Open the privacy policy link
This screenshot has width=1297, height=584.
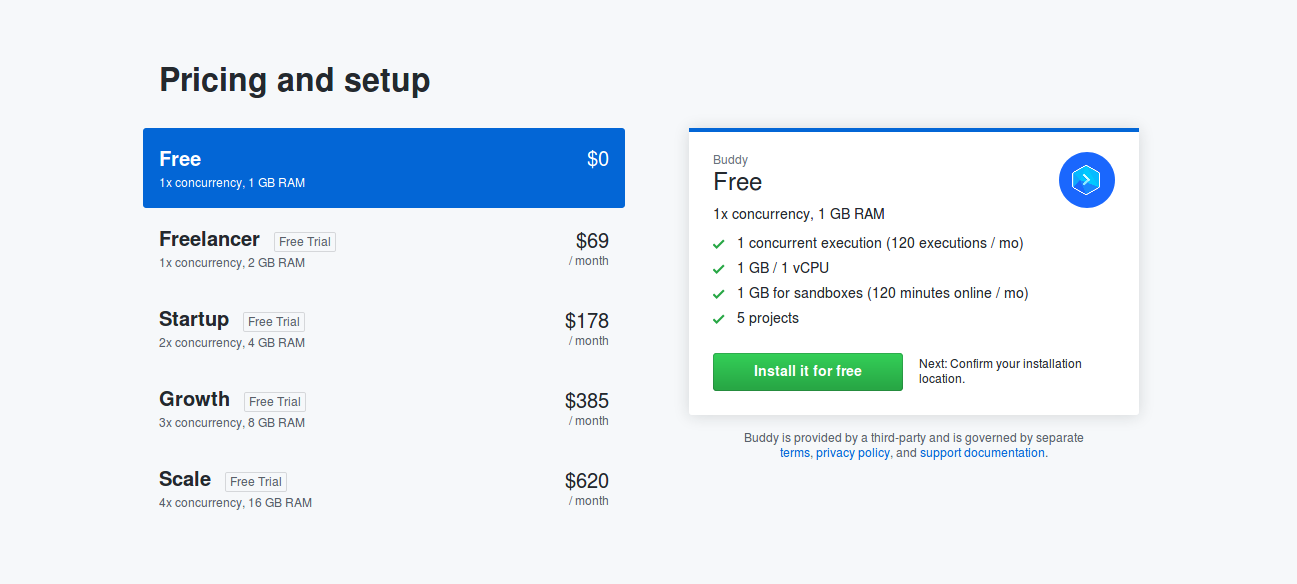click(x=852, y=453)
